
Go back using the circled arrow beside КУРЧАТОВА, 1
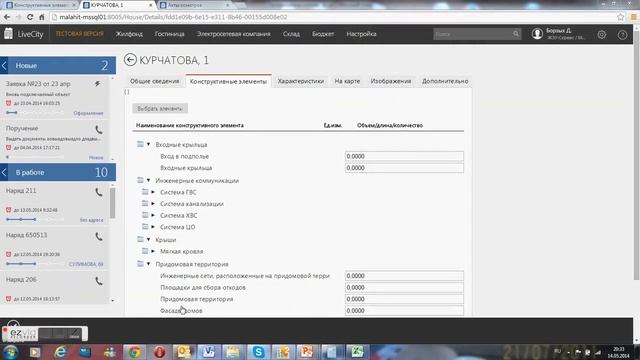(x=130, y=60)
